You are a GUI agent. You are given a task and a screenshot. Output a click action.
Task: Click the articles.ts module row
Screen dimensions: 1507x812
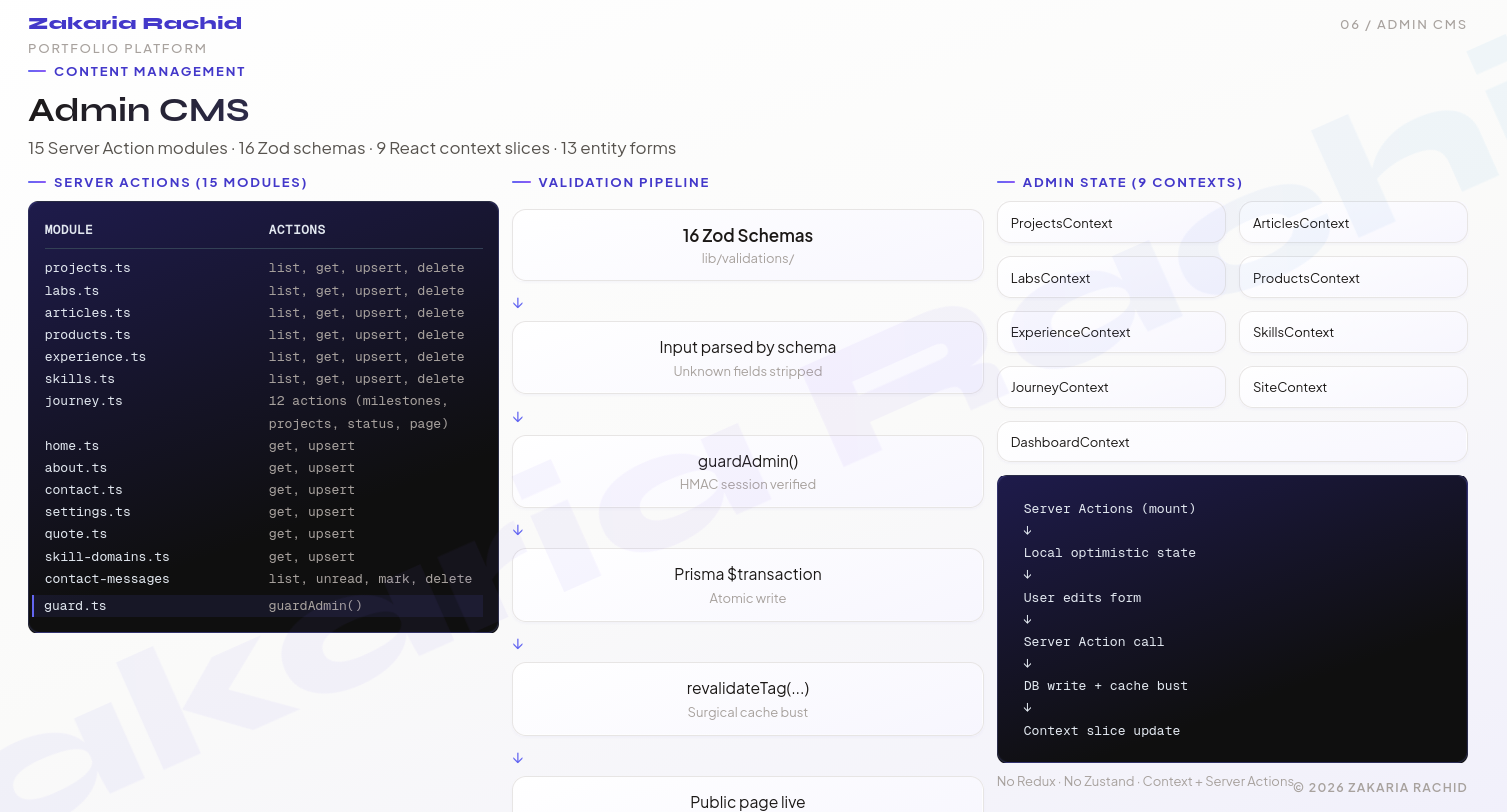click(263, 313)
